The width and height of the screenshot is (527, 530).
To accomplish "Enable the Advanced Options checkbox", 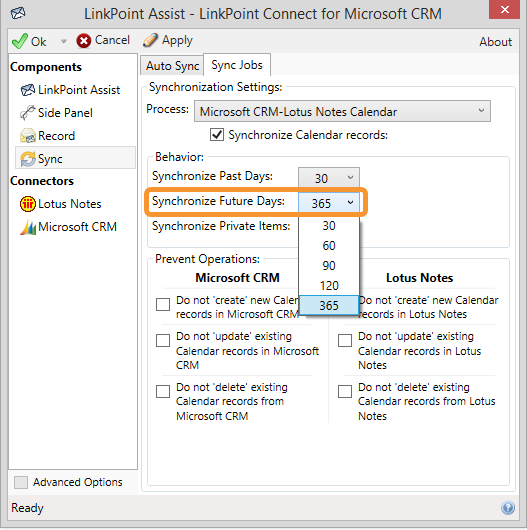I will 21,482.
